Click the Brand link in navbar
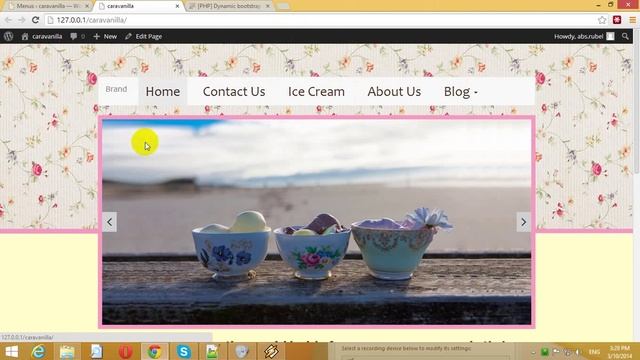 click(116, 89)
